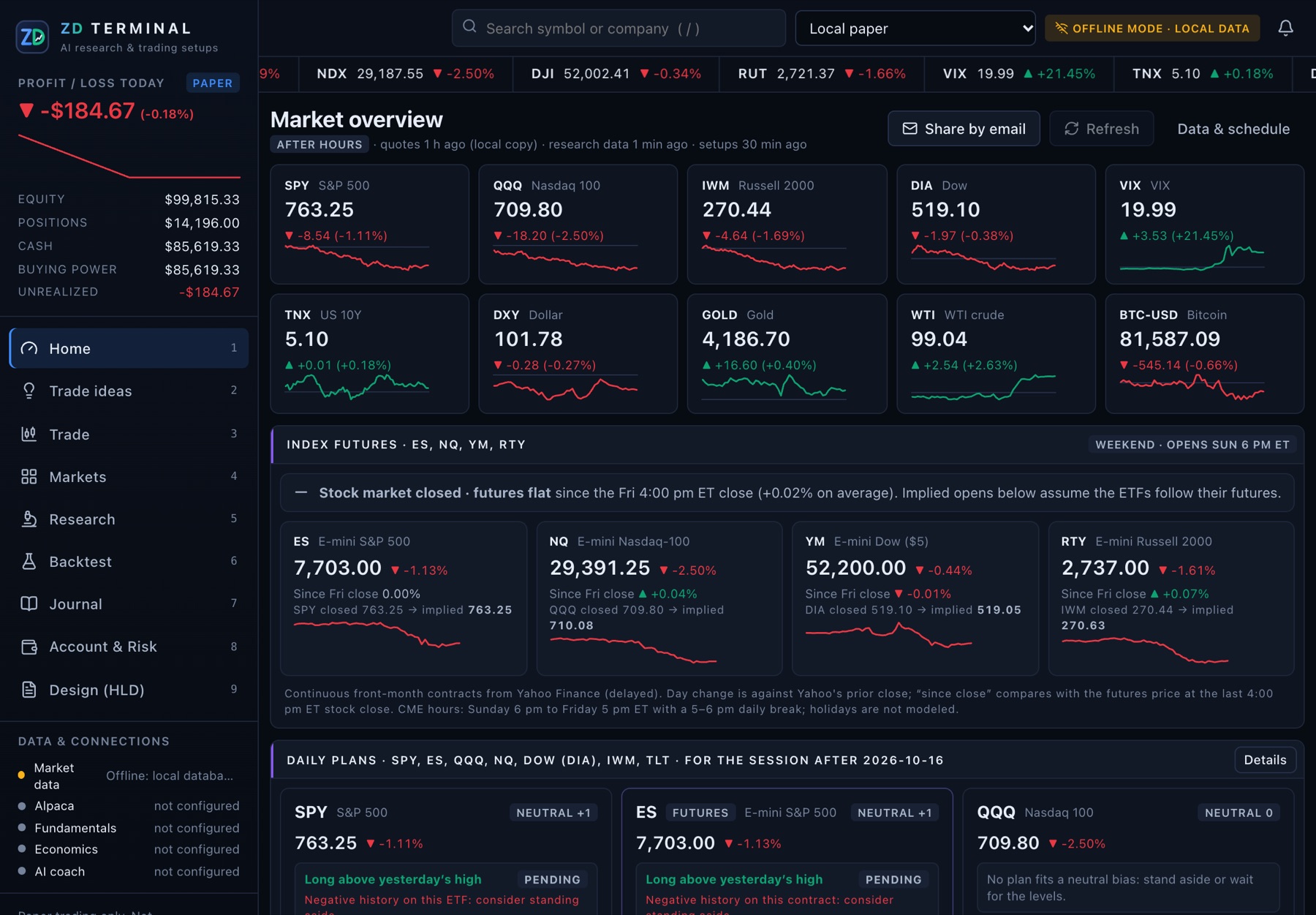This screenshot has width=1316, height=915.
Task: Click the Share by email button label
Action: point(975,129)
